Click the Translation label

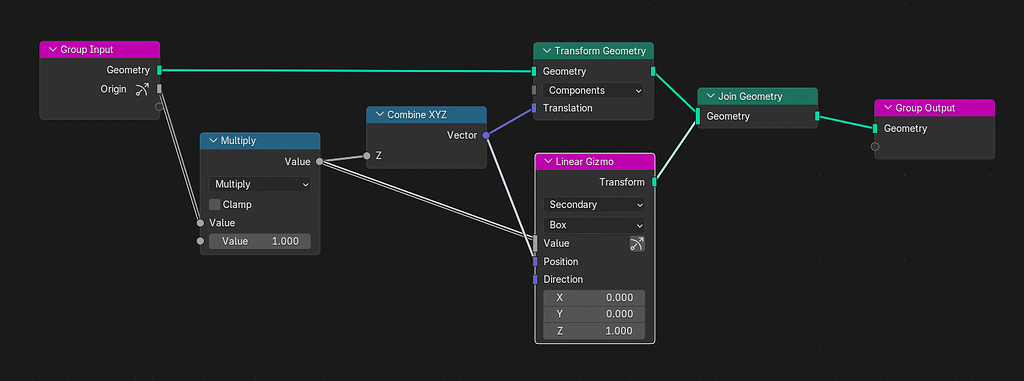(x=568, y=108)
